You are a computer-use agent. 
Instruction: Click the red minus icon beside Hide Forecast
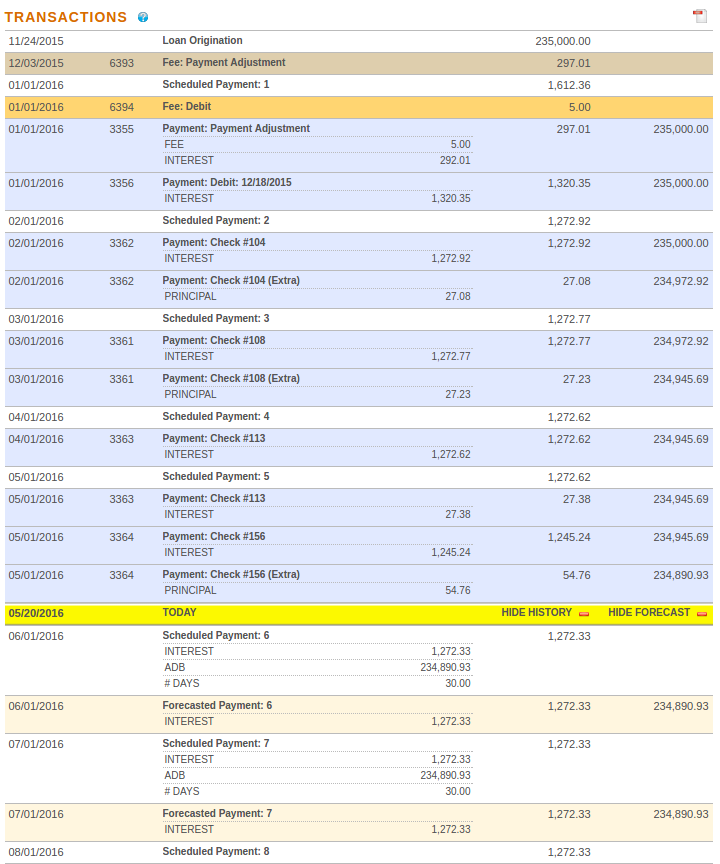[702, 614]
